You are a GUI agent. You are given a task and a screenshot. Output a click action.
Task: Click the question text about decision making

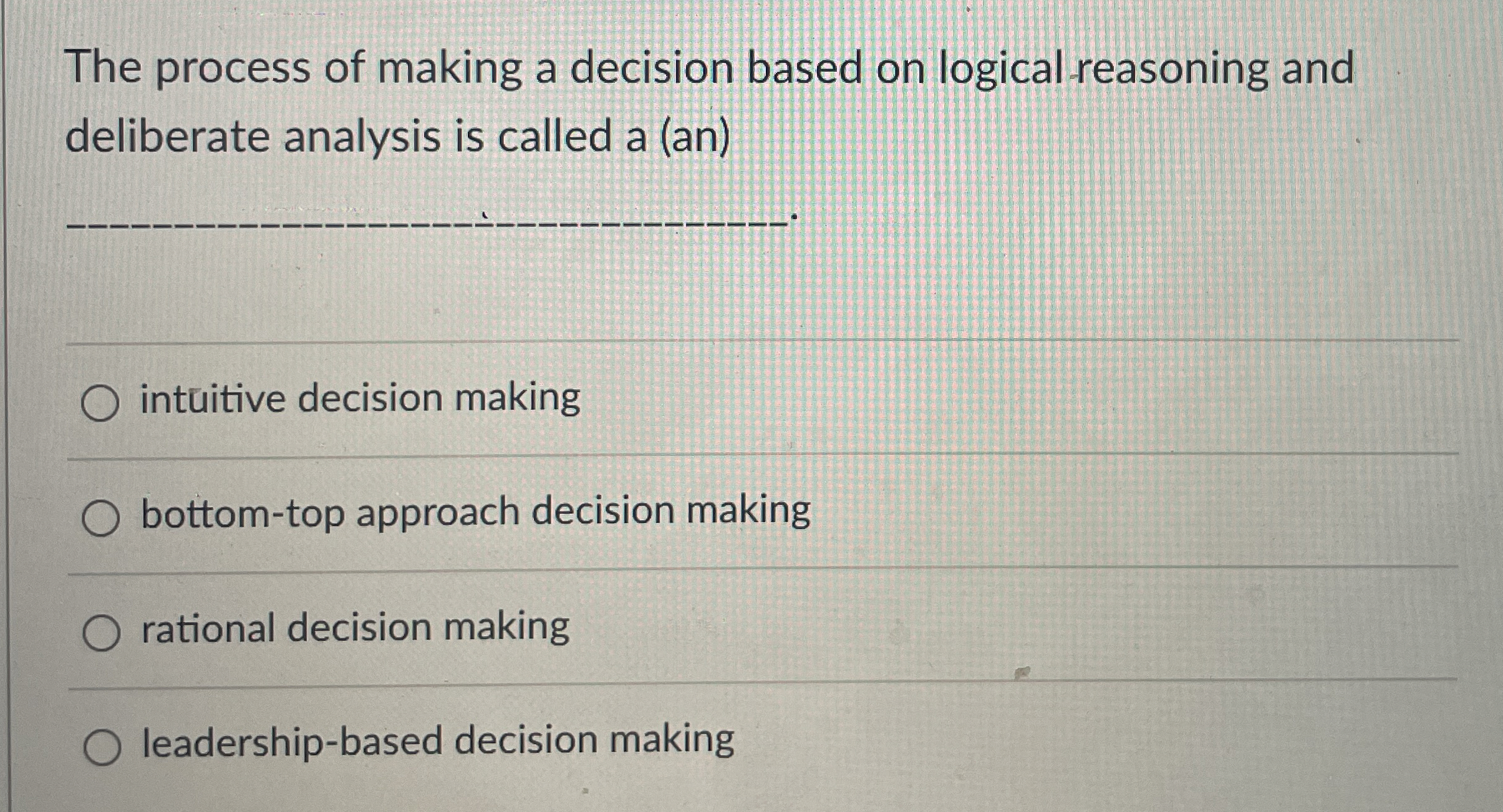pos(686,100)
